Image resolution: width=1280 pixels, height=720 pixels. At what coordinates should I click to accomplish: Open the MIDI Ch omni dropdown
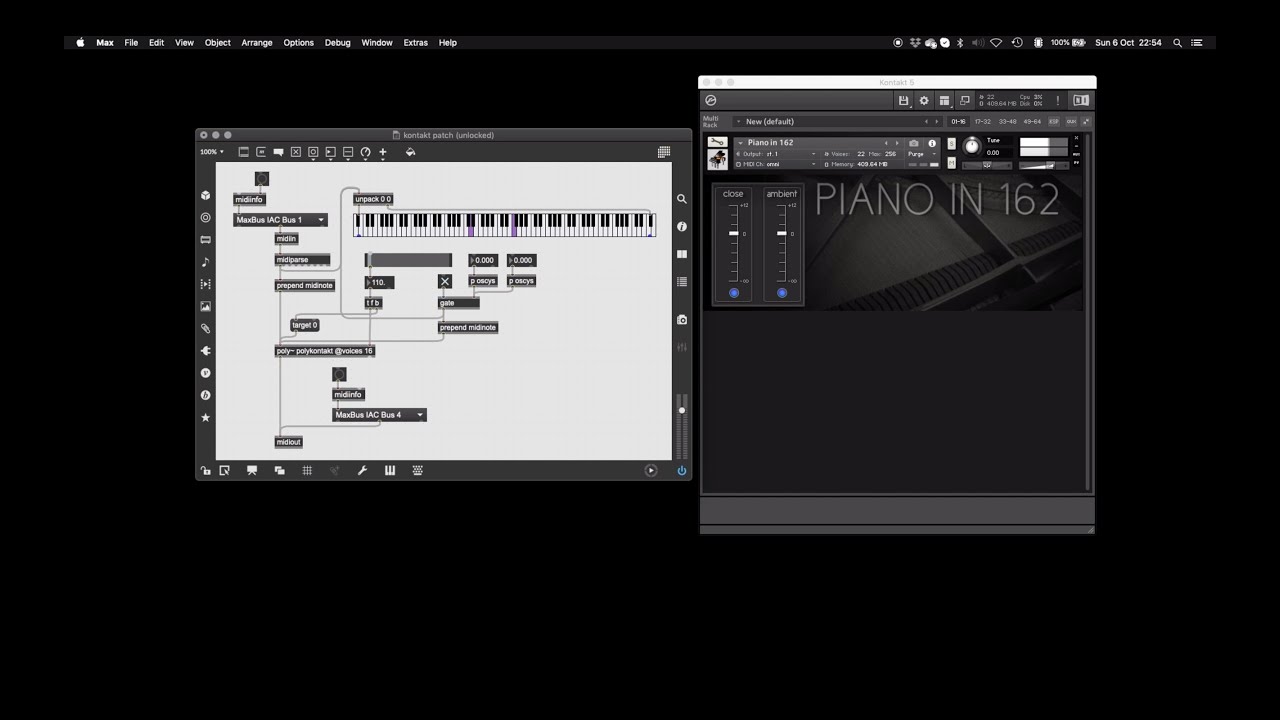(776, 164)
